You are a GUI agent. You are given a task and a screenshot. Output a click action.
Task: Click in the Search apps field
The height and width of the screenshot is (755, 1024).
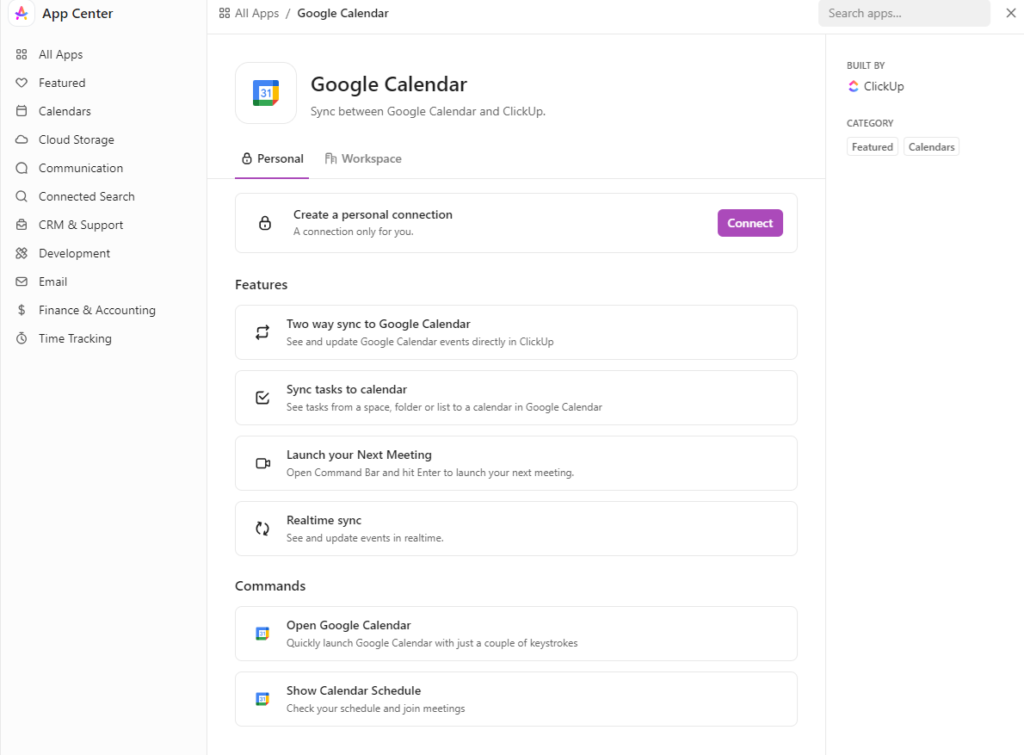(x=904, y=13)
